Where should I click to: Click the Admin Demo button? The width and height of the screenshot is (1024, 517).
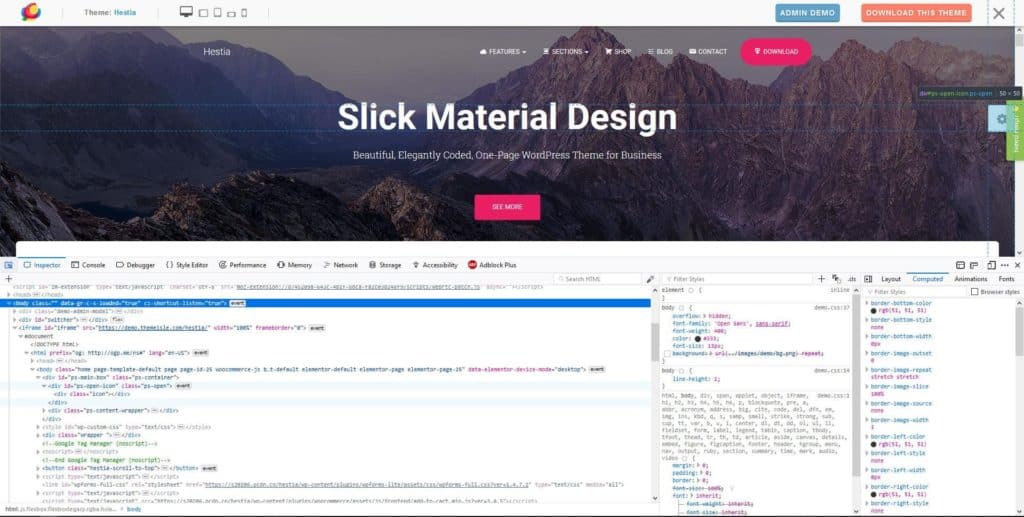pyautogui.click(x=807, y=13)
